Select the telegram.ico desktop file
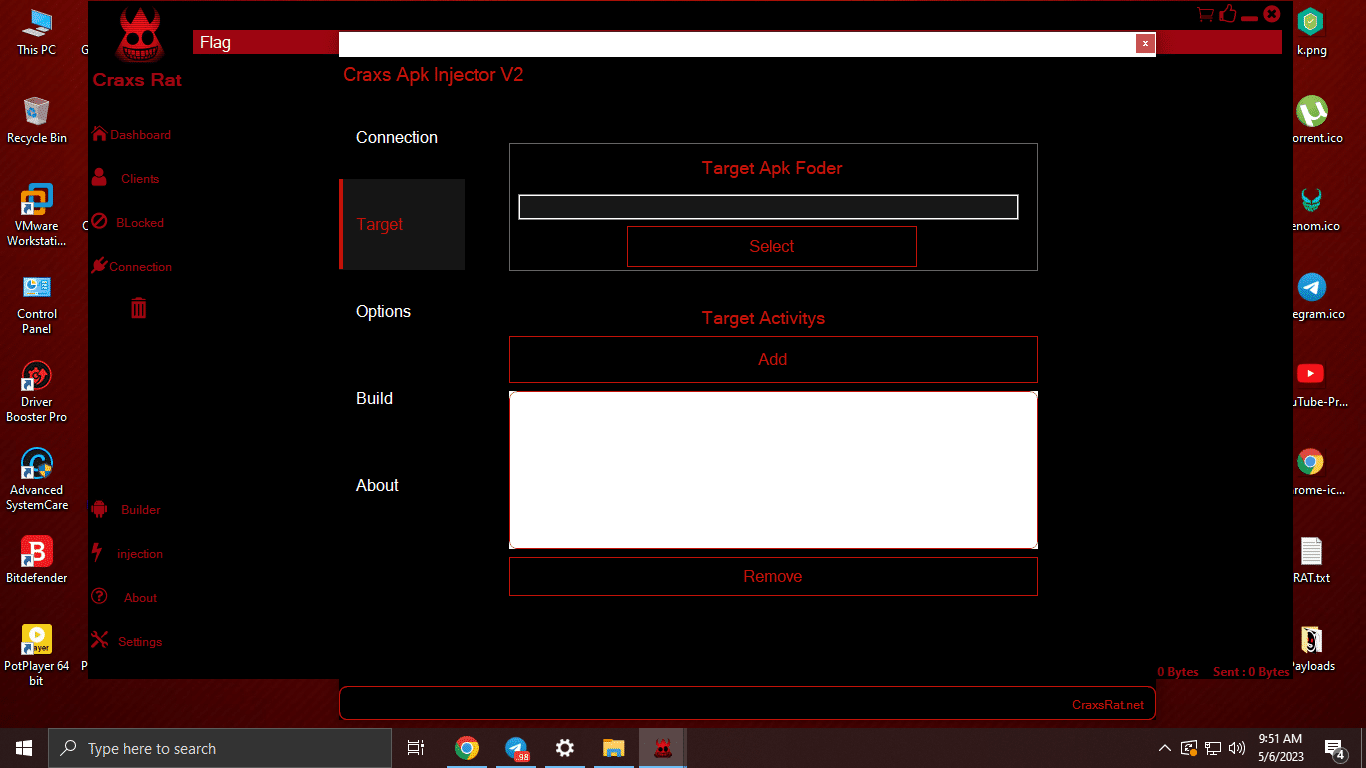Image resolution: width=1366 pixels, height=768 pixels. point(1311,296)
